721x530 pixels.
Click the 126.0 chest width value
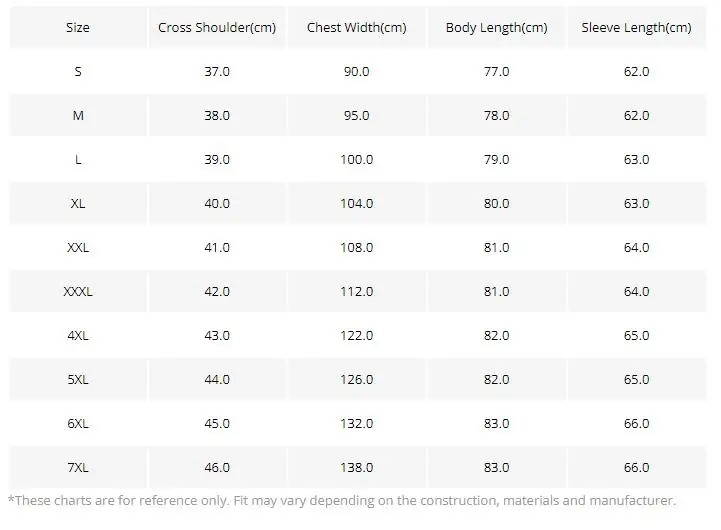(x=356, y=380)
